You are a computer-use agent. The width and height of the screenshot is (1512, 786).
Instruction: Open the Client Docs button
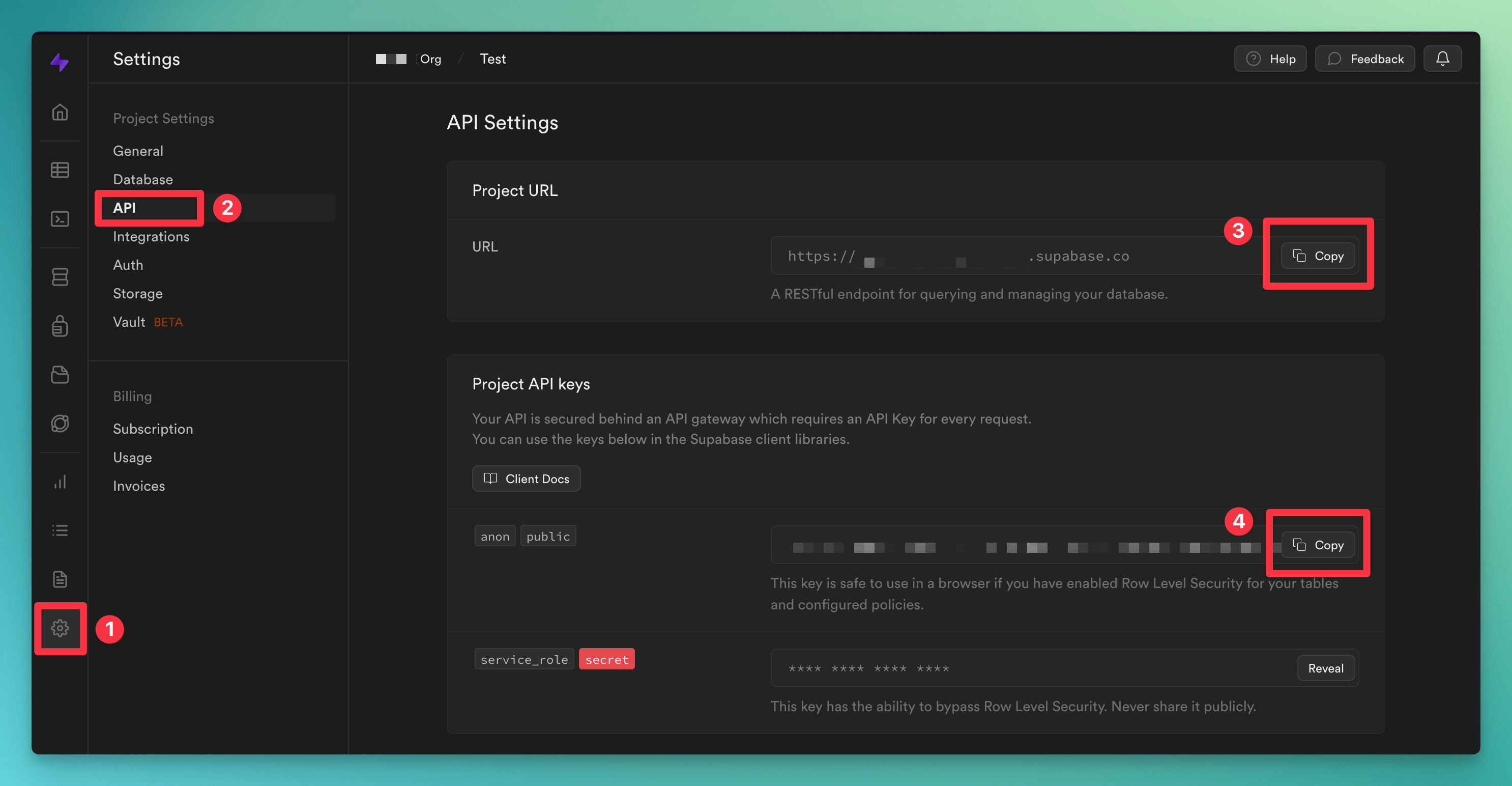tap(526, 478)
